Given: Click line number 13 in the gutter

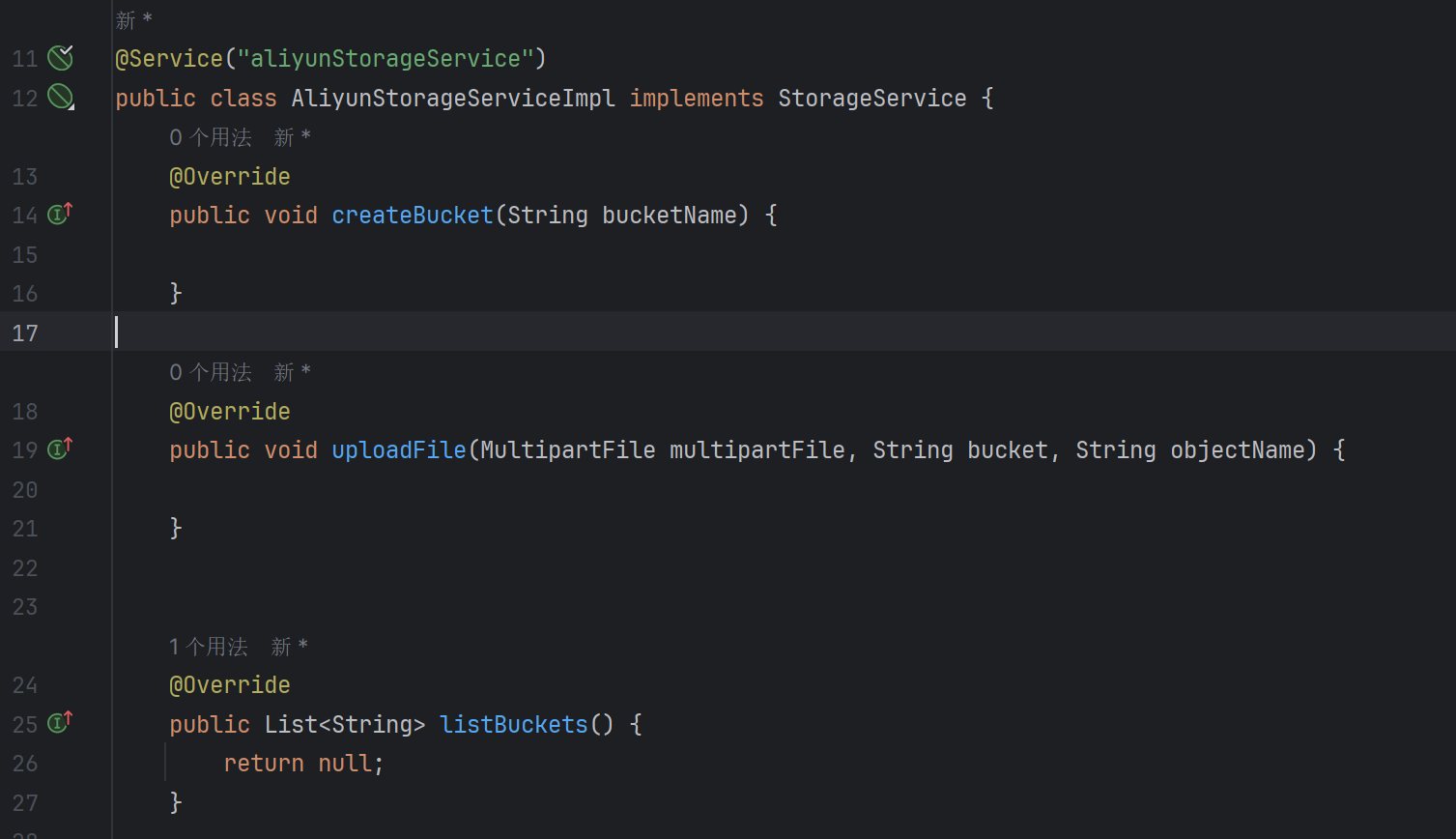Looking at the screenshot, I should click(25, 177).
